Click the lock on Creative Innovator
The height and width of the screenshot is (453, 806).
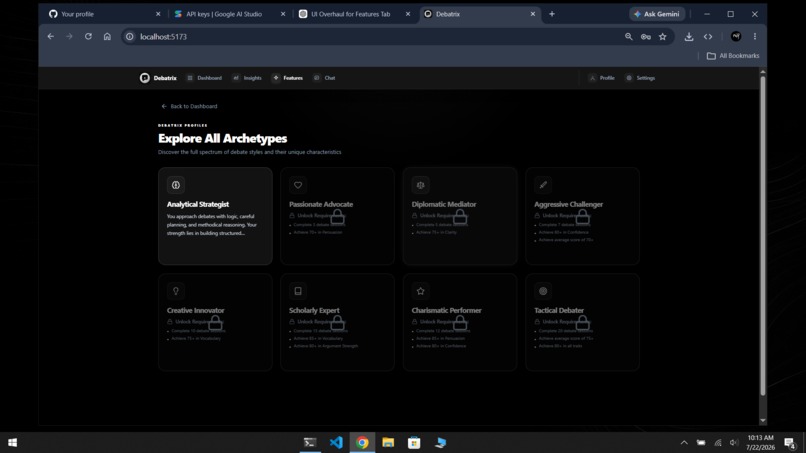click(215, 323)
